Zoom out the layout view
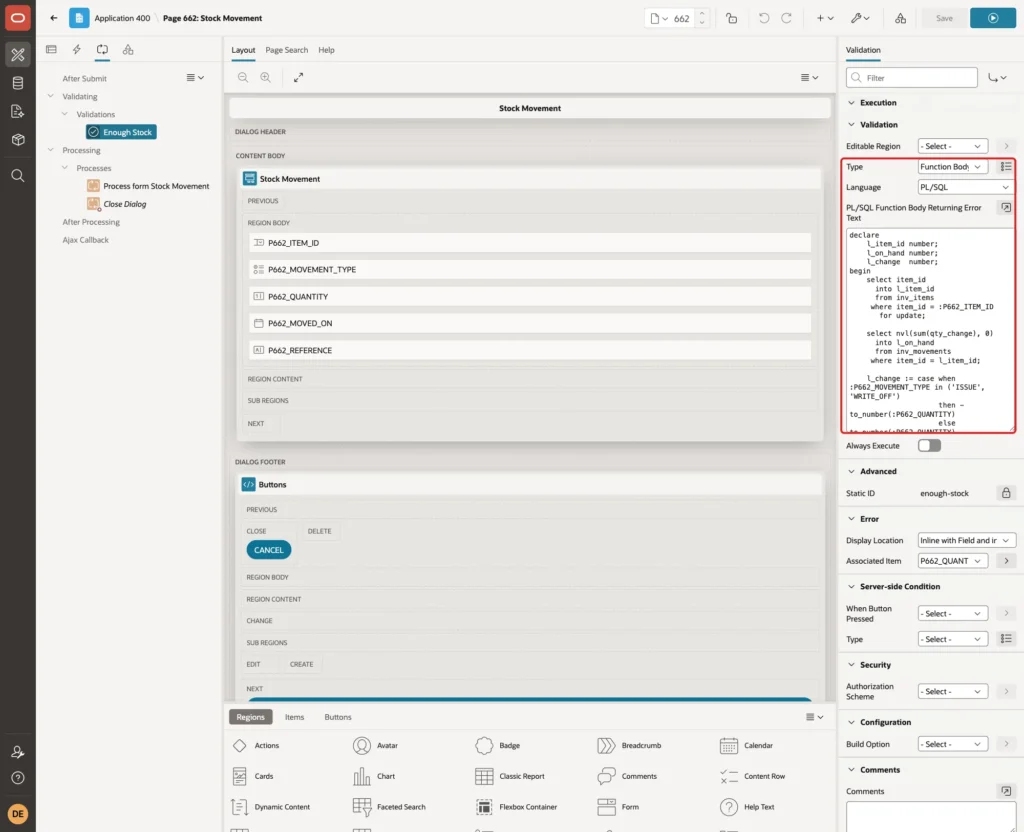Screen dimensions: 1024x832 [243, 78]
